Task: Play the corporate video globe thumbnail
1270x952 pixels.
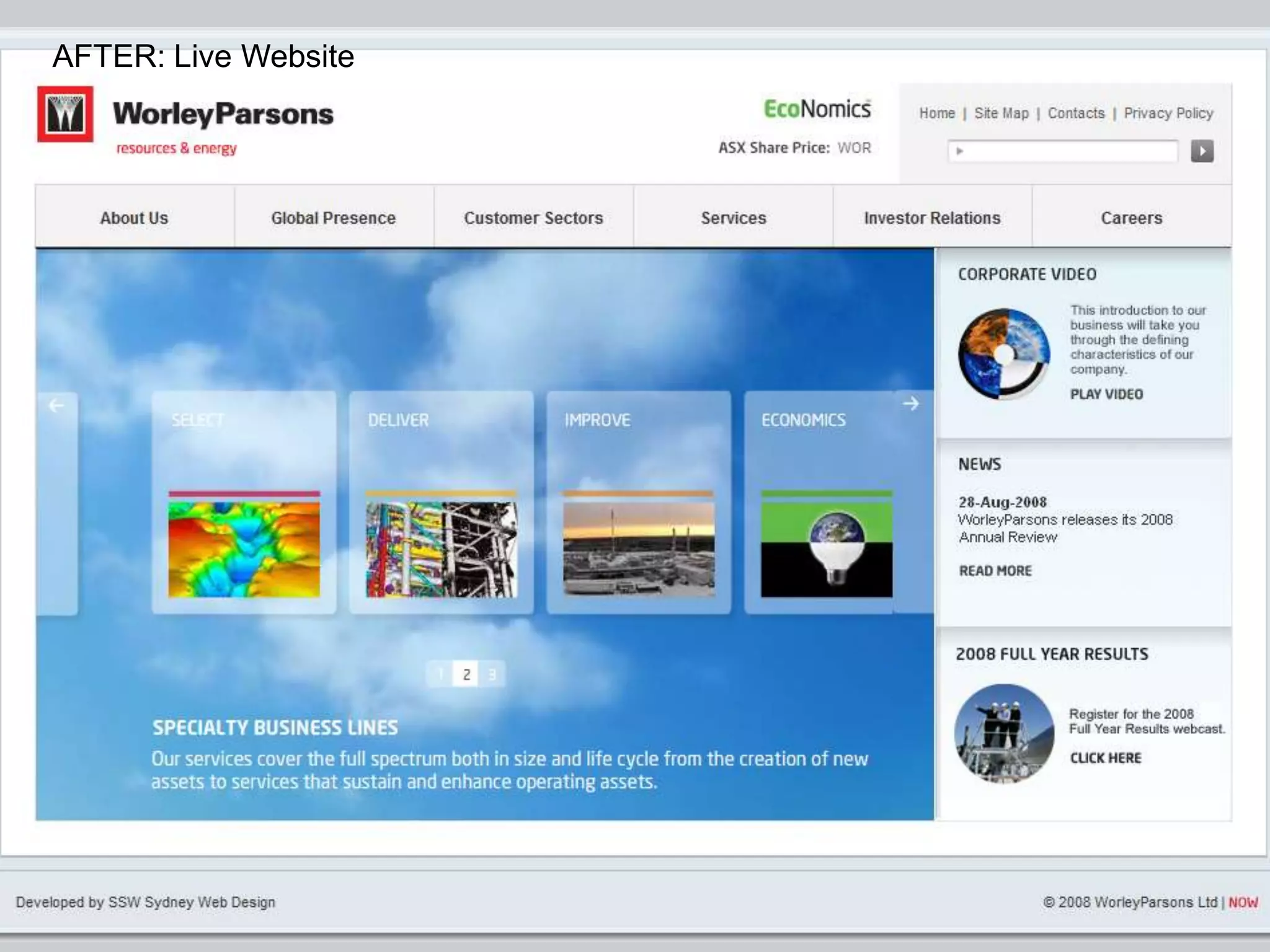Action: coord(1004,354)
